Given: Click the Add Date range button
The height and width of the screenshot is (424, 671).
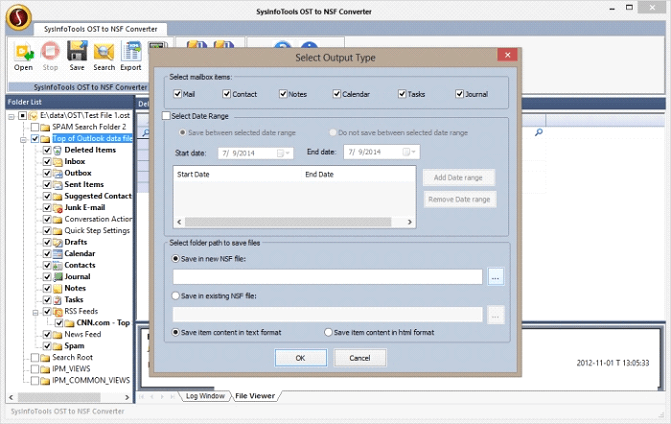Looking at the screenshot, I should click(458, 178).
